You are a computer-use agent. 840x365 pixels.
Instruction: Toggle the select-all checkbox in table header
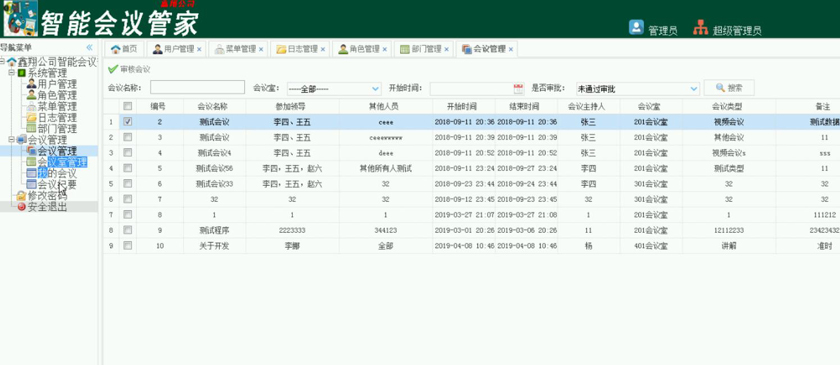[128, 106]
